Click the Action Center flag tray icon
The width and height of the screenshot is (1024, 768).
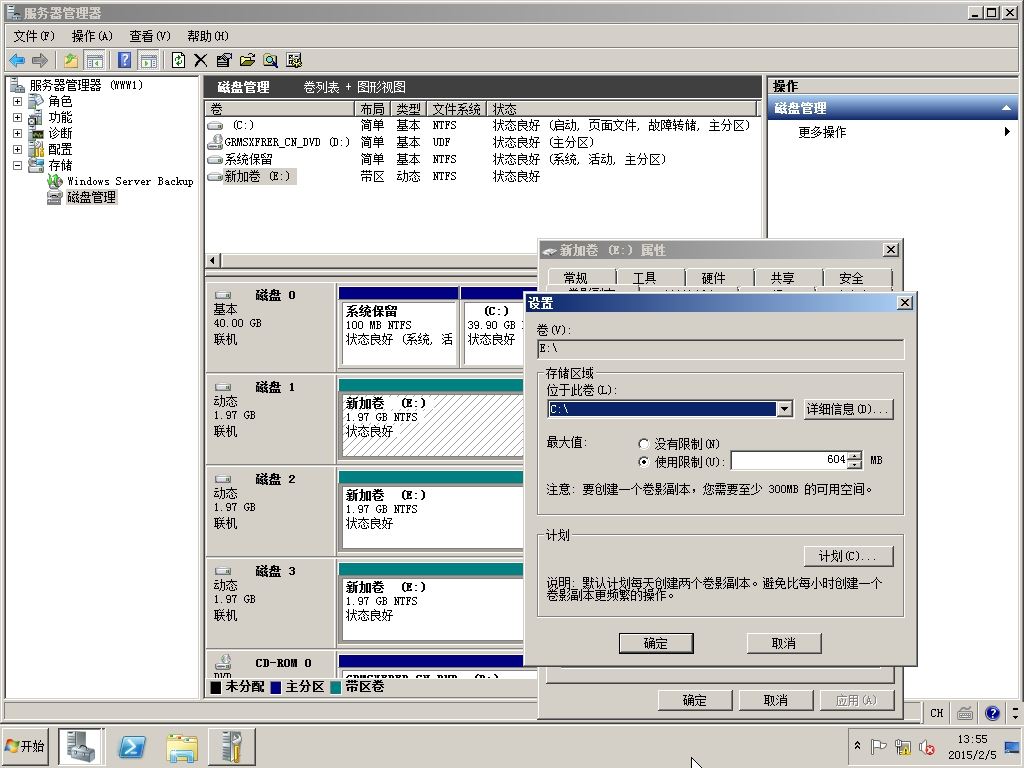tap(879, 746)
